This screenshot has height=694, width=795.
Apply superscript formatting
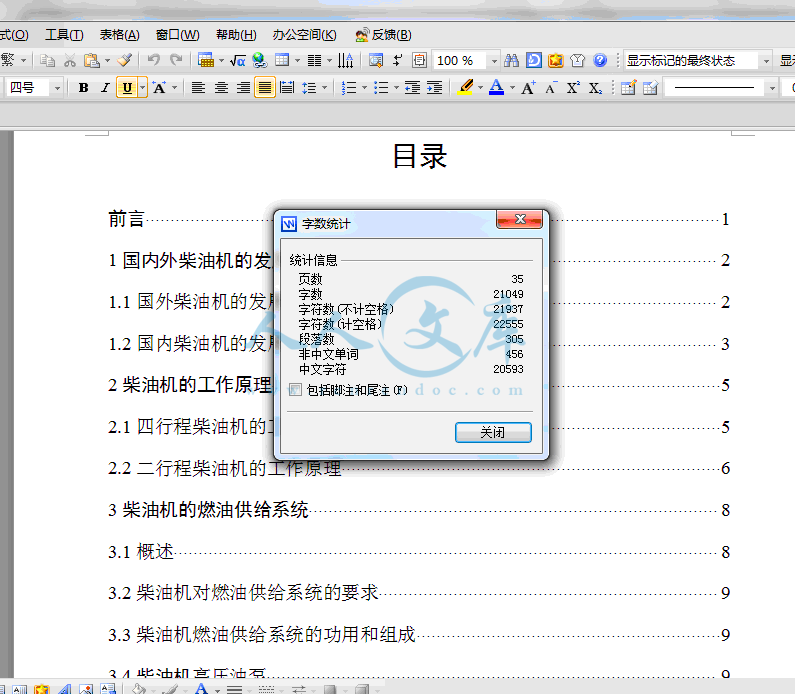573,88
